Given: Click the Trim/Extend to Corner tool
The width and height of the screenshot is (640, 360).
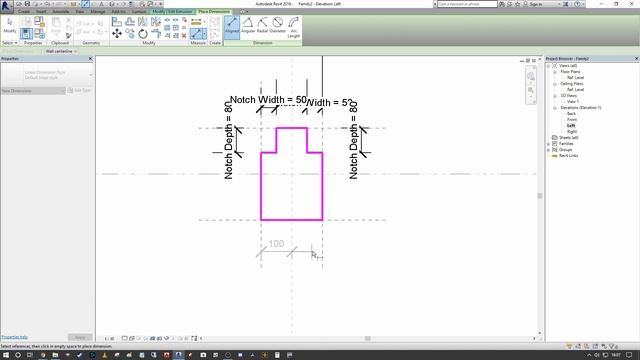Looking at the screenshot, I should (156, 33).
